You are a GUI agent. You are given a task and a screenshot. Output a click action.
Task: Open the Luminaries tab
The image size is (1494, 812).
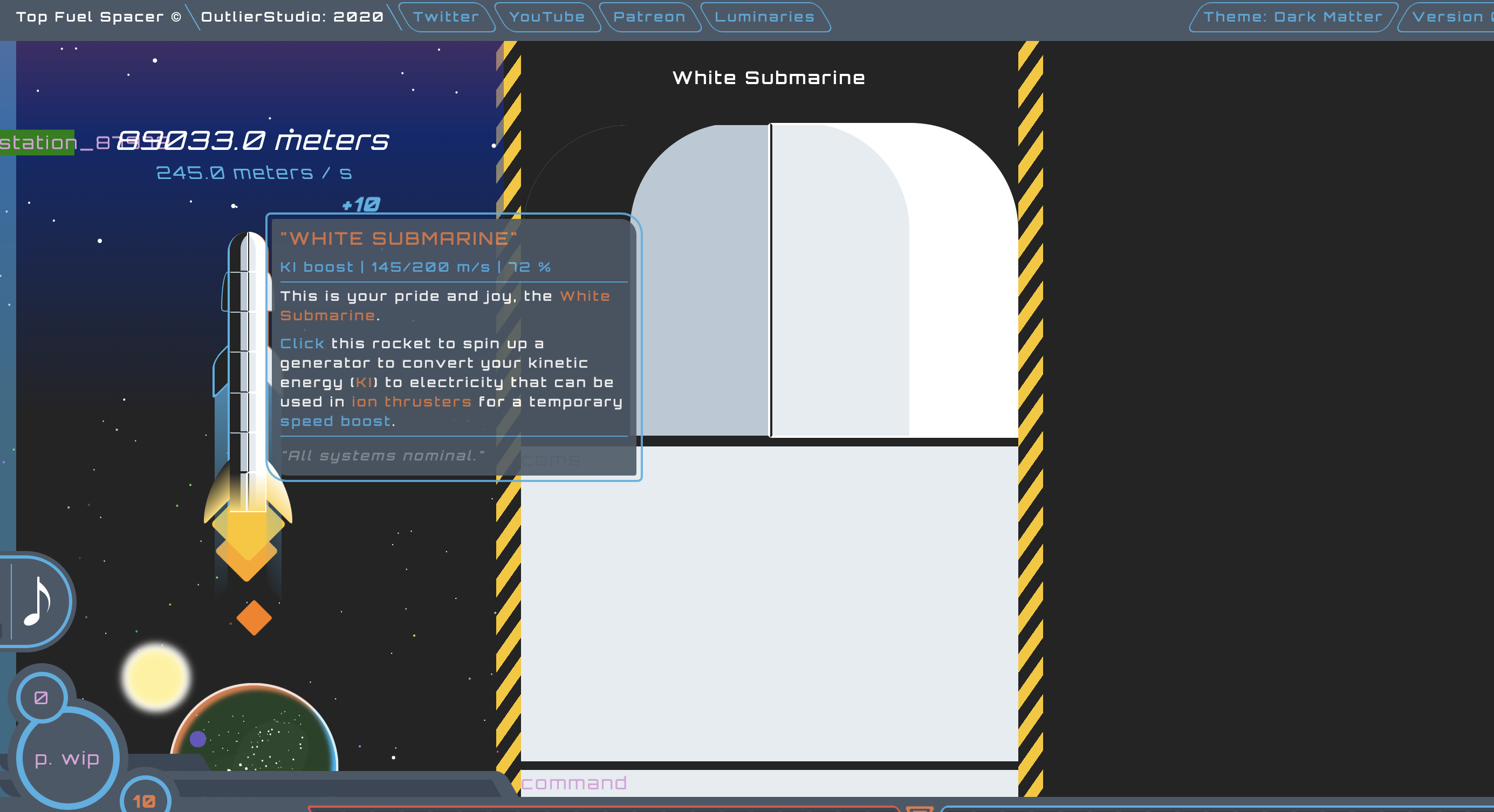coord(764,17)
